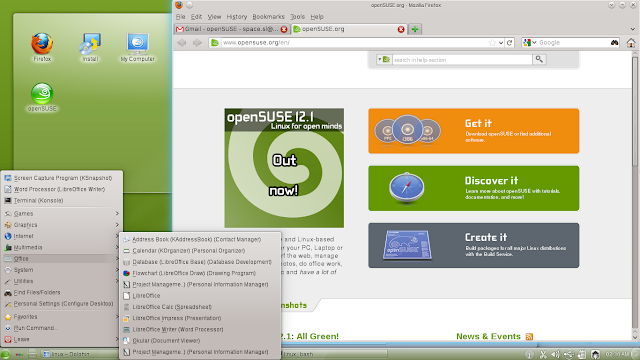The height and width of the screenshot is (360, 640).
Task: Switch to the Gmail - openSUSE tab
Action: 231,29
